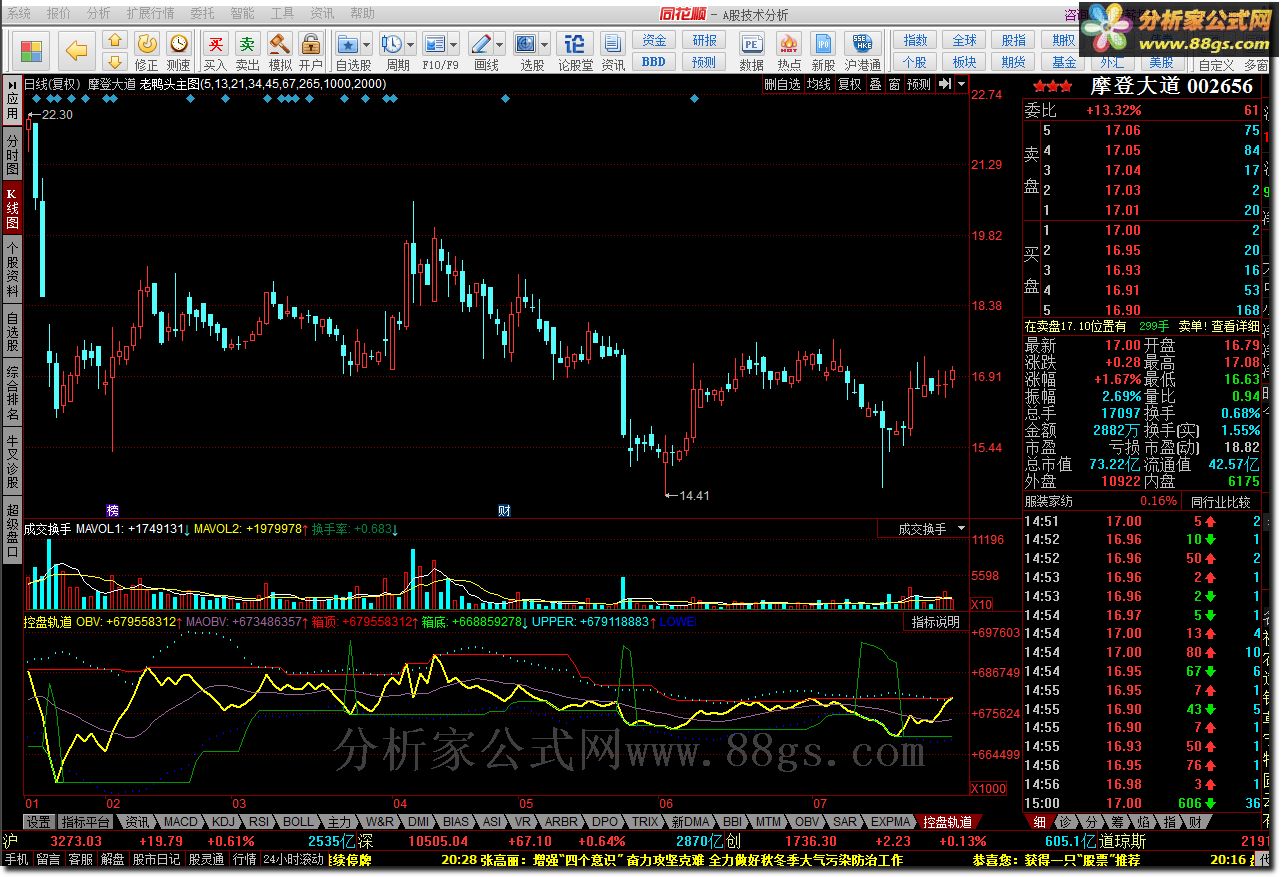
Task: Expand the 应用 side panel
Action: pos(12,101)
